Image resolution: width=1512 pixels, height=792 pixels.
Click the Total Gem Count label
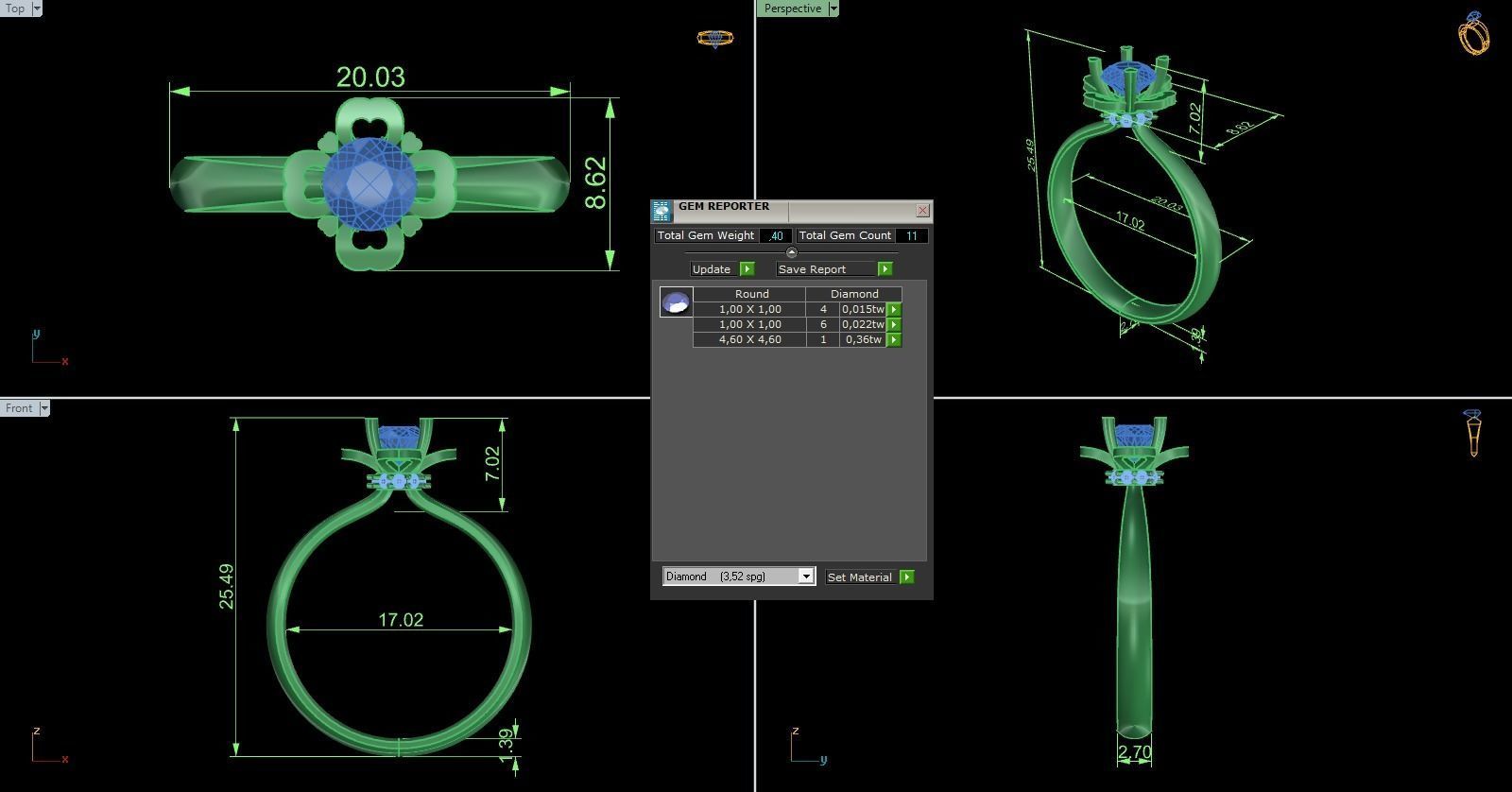[x=845, y=236]
